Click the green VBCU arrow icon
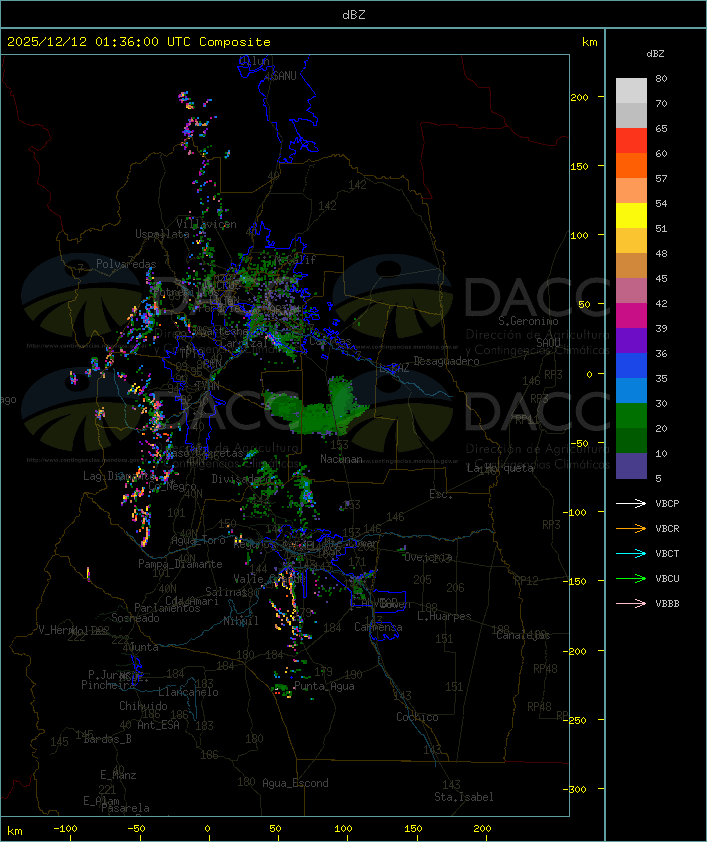 631,578
